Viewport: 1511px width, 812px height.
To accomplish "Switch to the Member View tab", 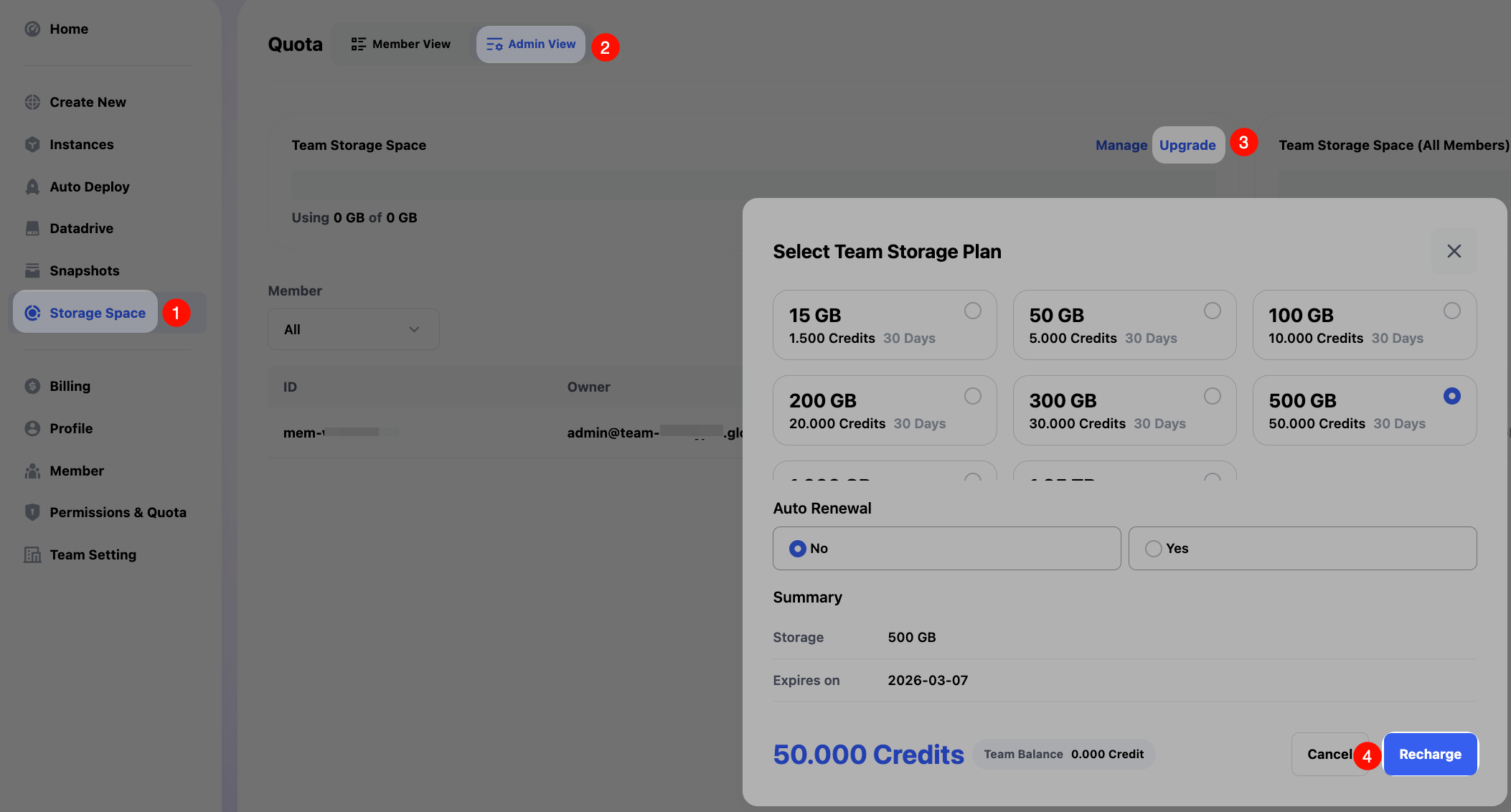I will click(x=401, y=44).
